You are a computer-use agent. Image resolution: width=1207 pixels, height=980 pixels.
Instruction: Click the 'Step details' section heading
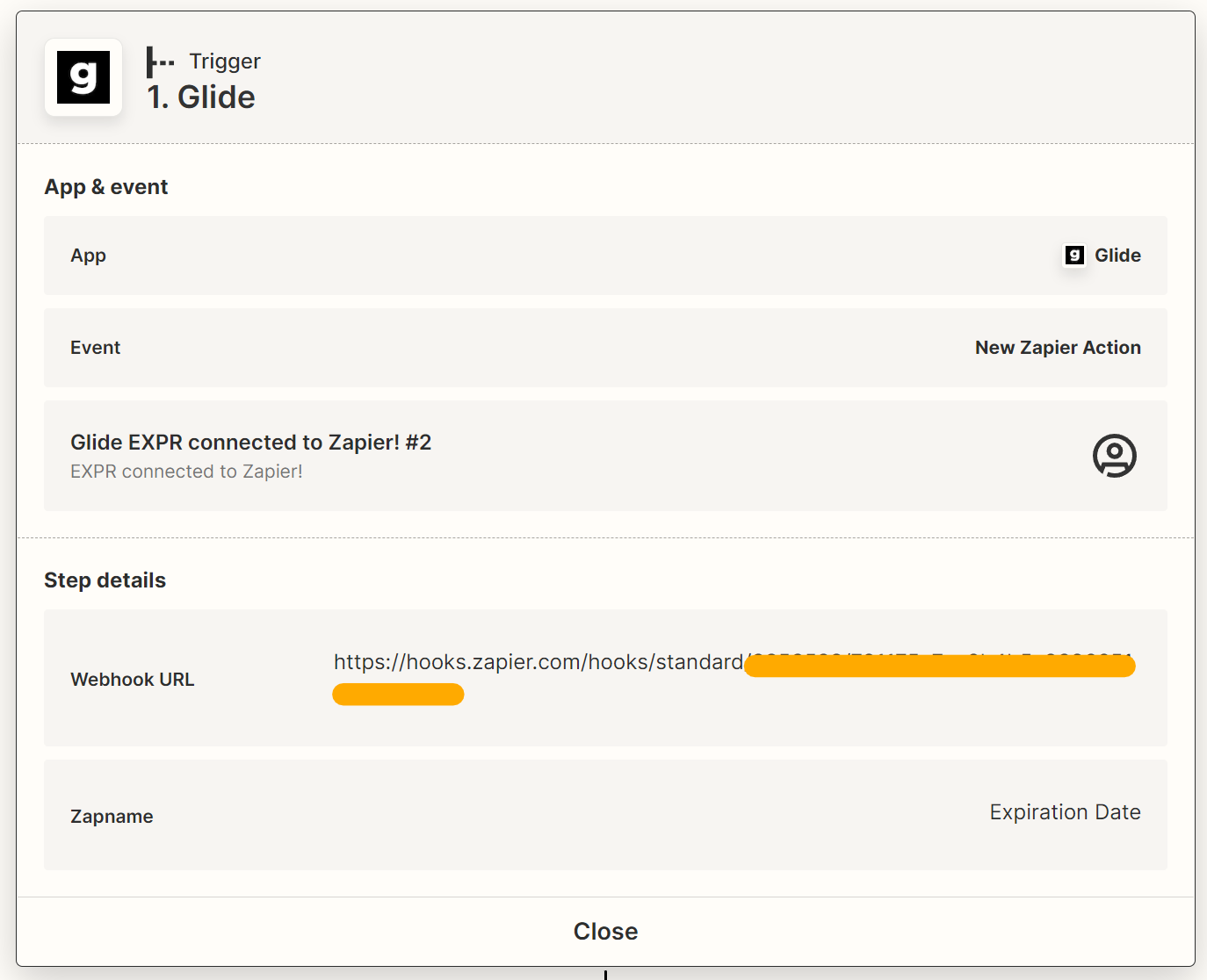(105, 580)
